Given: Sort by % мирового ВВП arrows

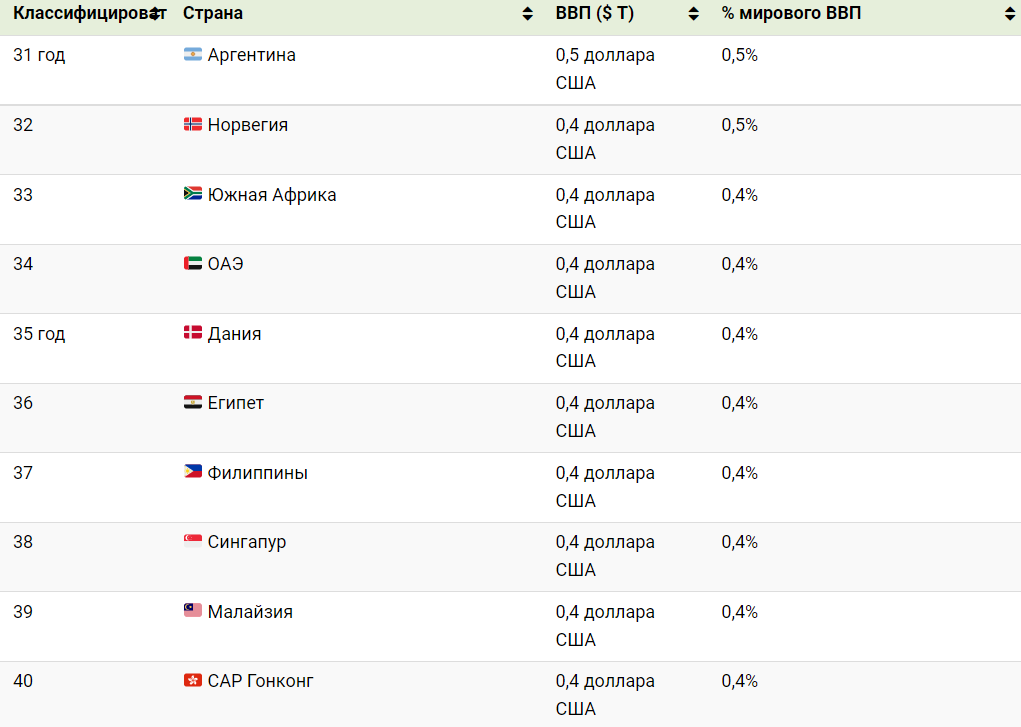Looking at the screenshot, I should point(1009,15).
